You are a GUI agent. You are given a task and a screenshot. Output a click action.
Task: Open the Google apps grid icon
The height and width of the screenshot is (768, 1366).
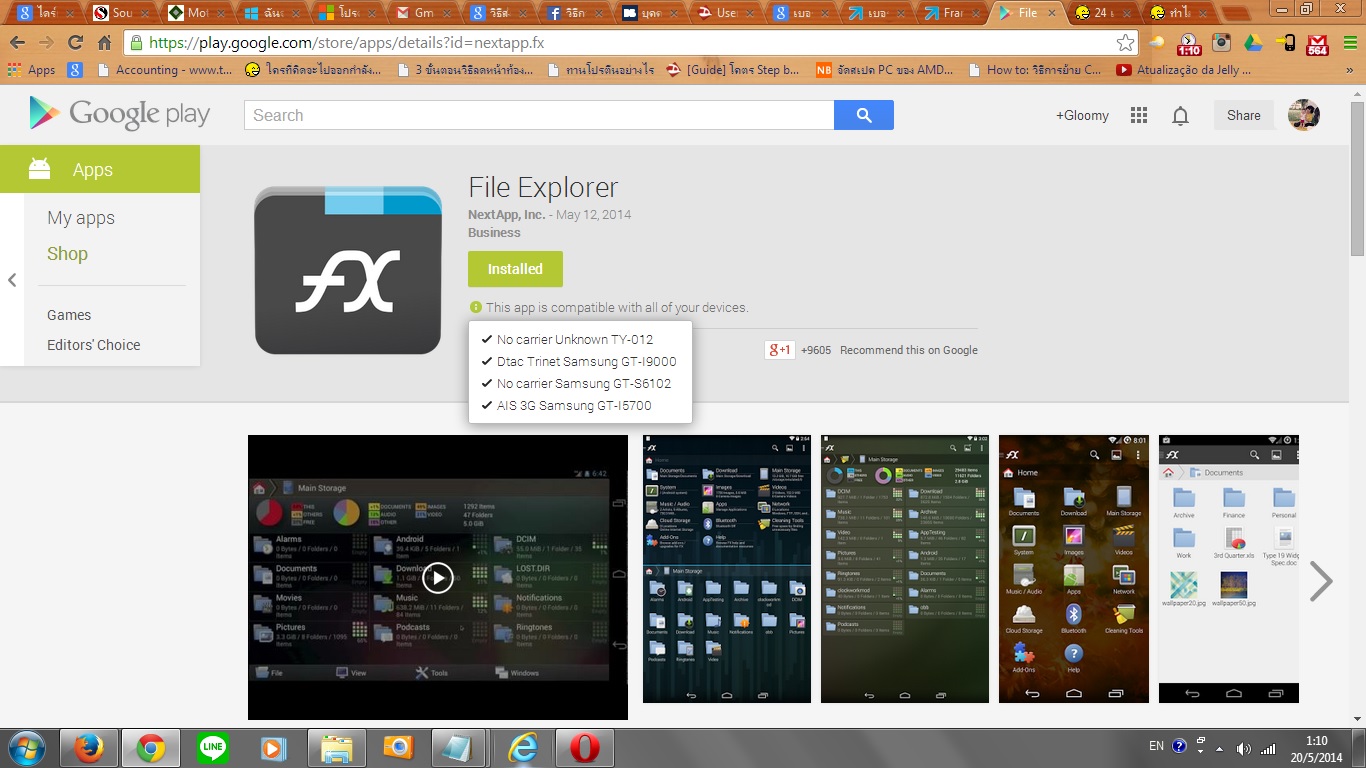(x=1139, y=115)
